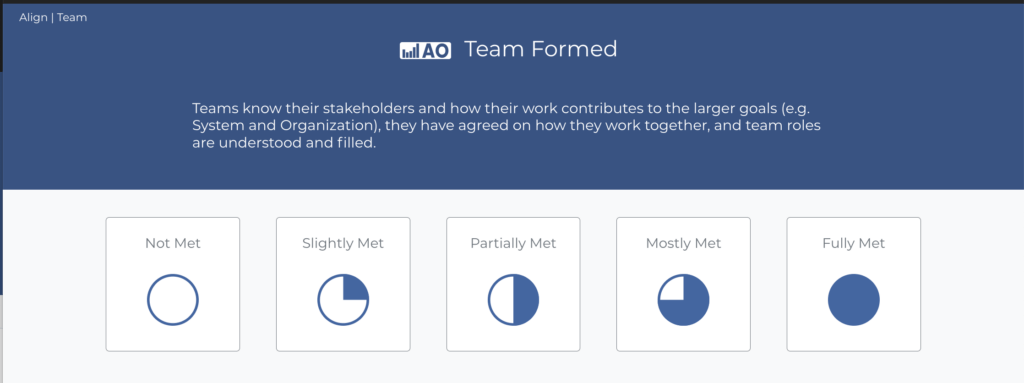Select the 'Mostly Met' label text
This screenshot has width=1024, height=383.
point(684,244)
